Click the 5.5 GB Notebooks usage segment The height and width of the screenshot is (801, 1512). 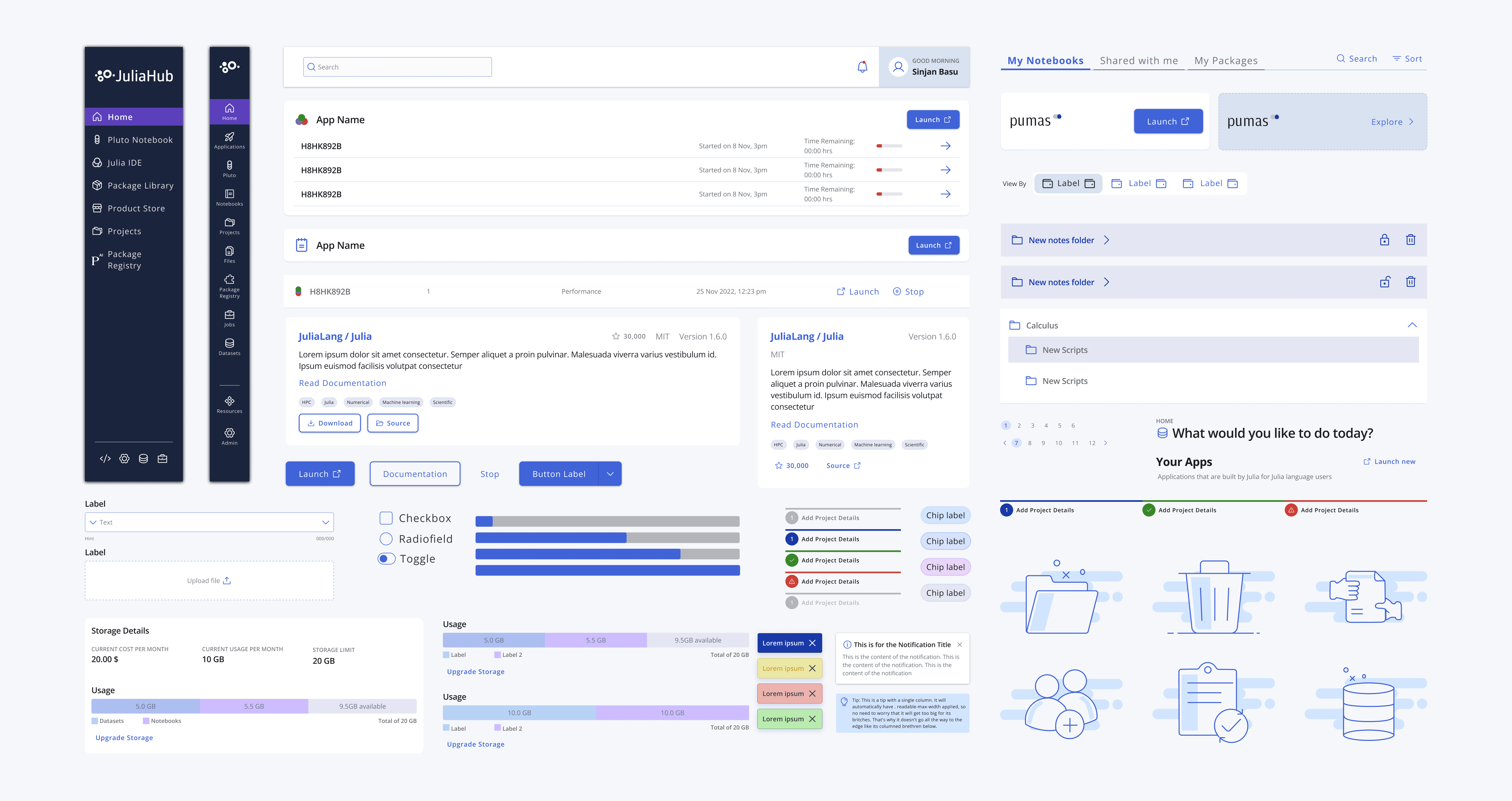pos(254,706)
